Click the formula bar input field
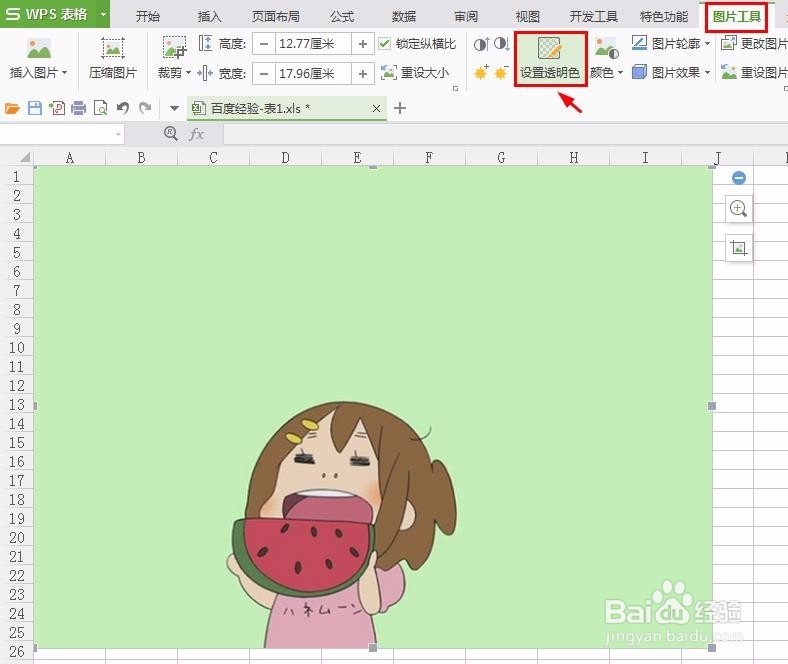This screenshot has width=788, height=664. pyautogui.click(x=506, y=134)
